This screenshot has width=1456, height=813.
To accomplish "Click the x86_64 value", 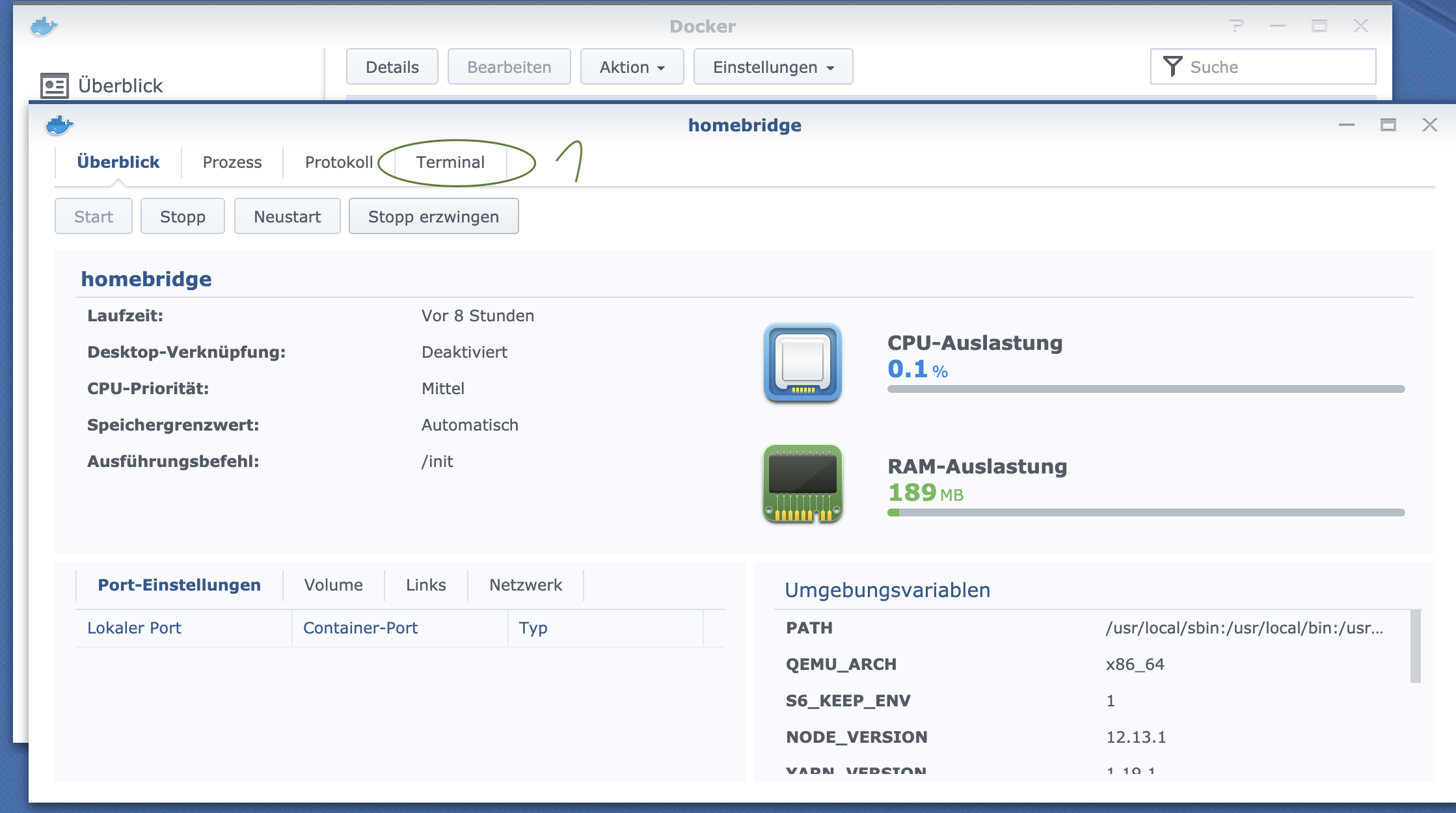I will tap(1135, 665).
